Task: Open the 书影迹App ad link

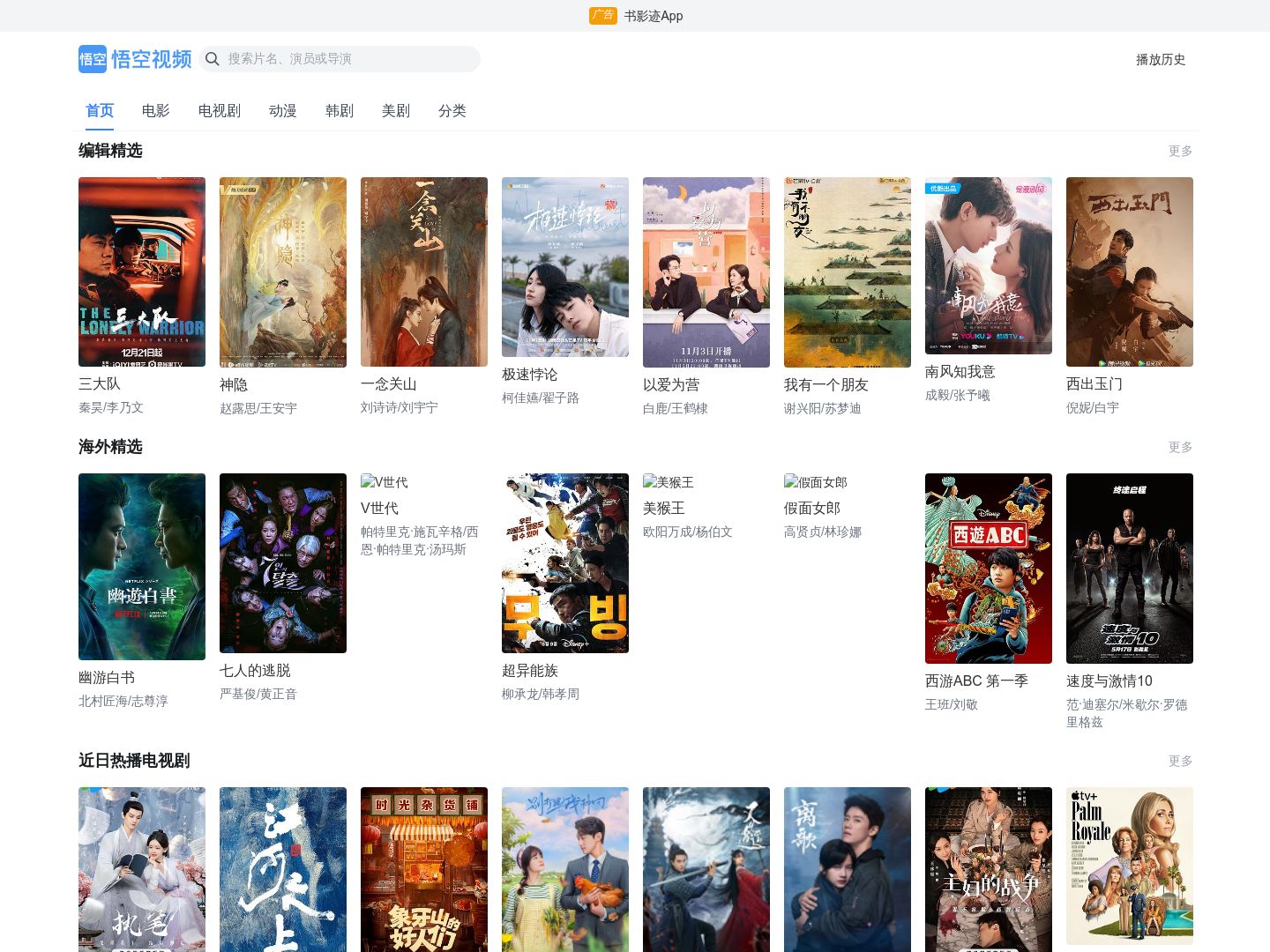Action: pyautogui.click(x=654, y=16)
